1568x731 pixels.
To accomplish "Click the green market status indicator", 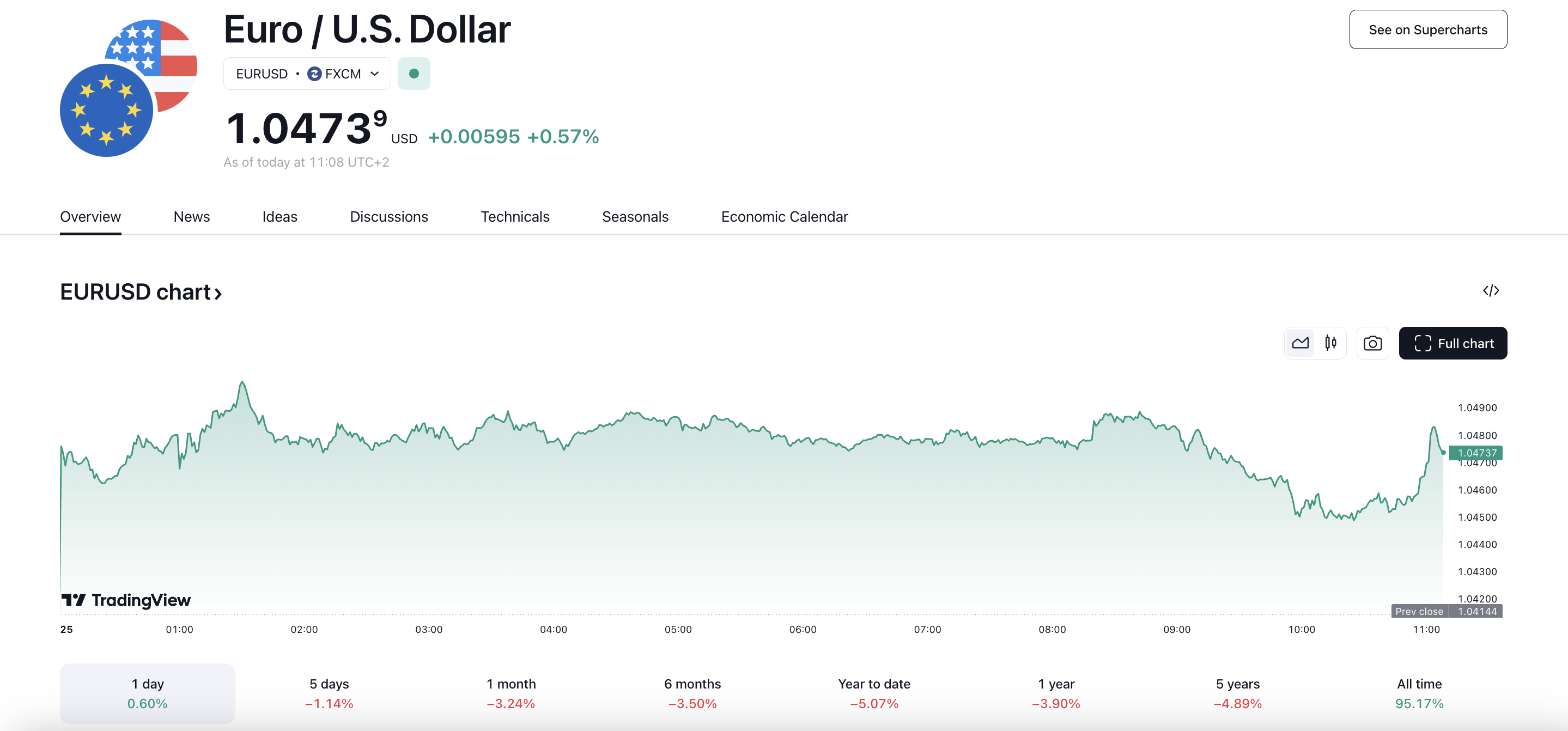I will 414,74.
